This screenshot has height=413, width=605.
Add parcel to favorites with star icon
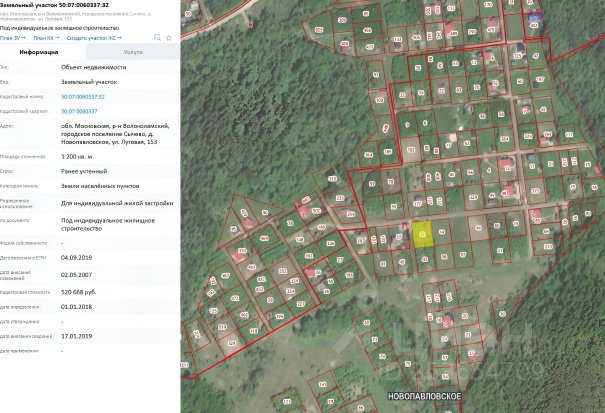tap(169, 38)
